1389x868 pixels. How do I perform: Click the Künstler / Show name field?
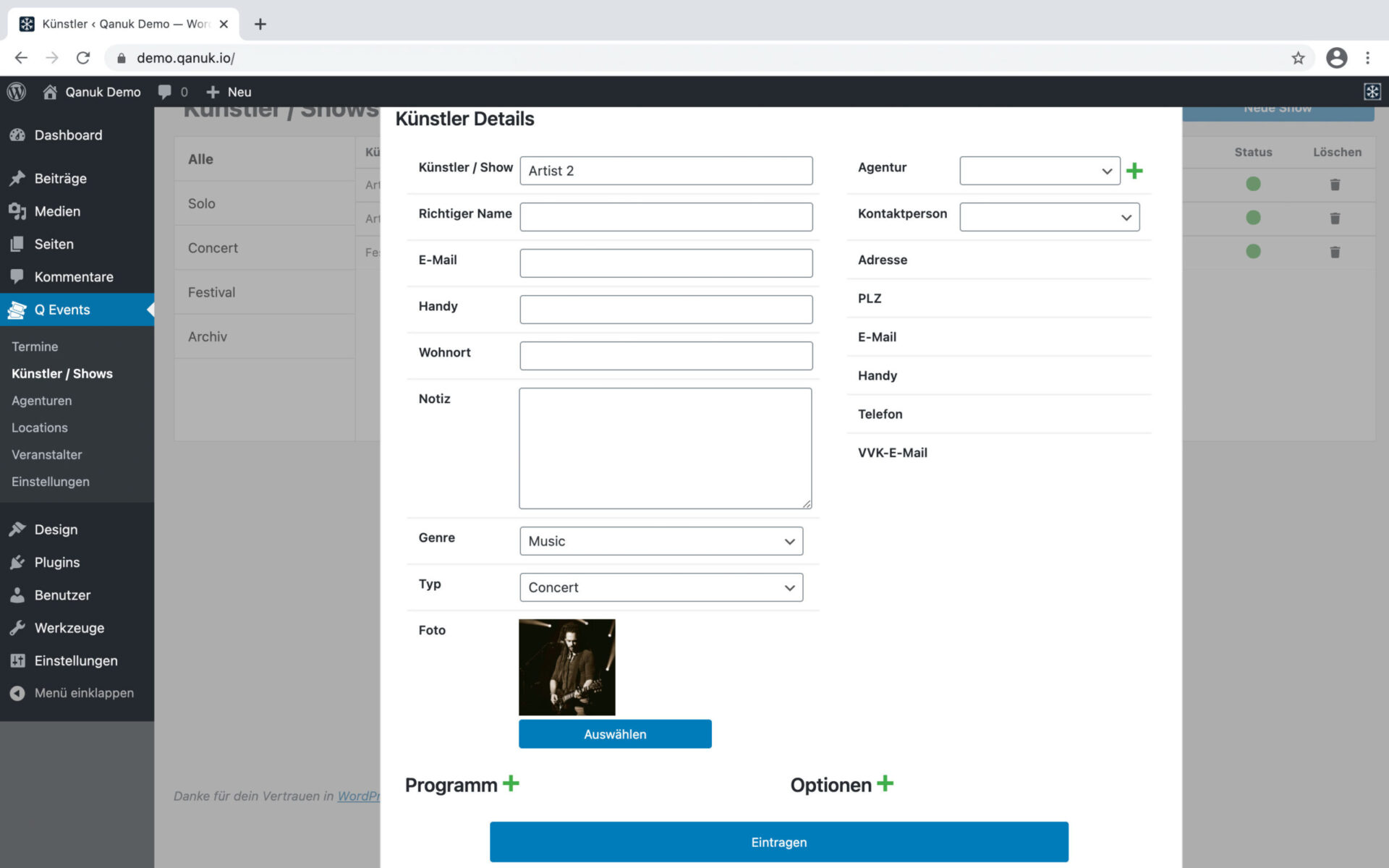tap(666, 171)
